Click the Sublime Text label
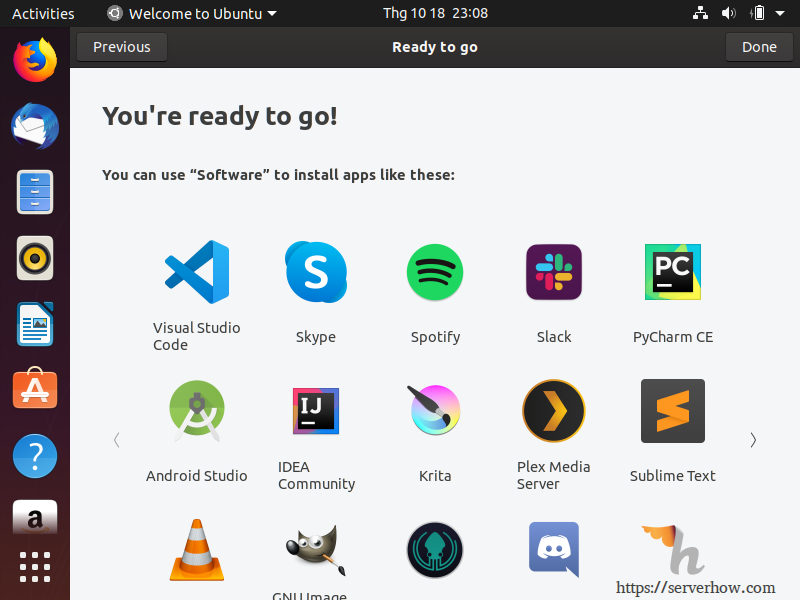The height and width of the screenshot is (600, 800). pos(673,476)
